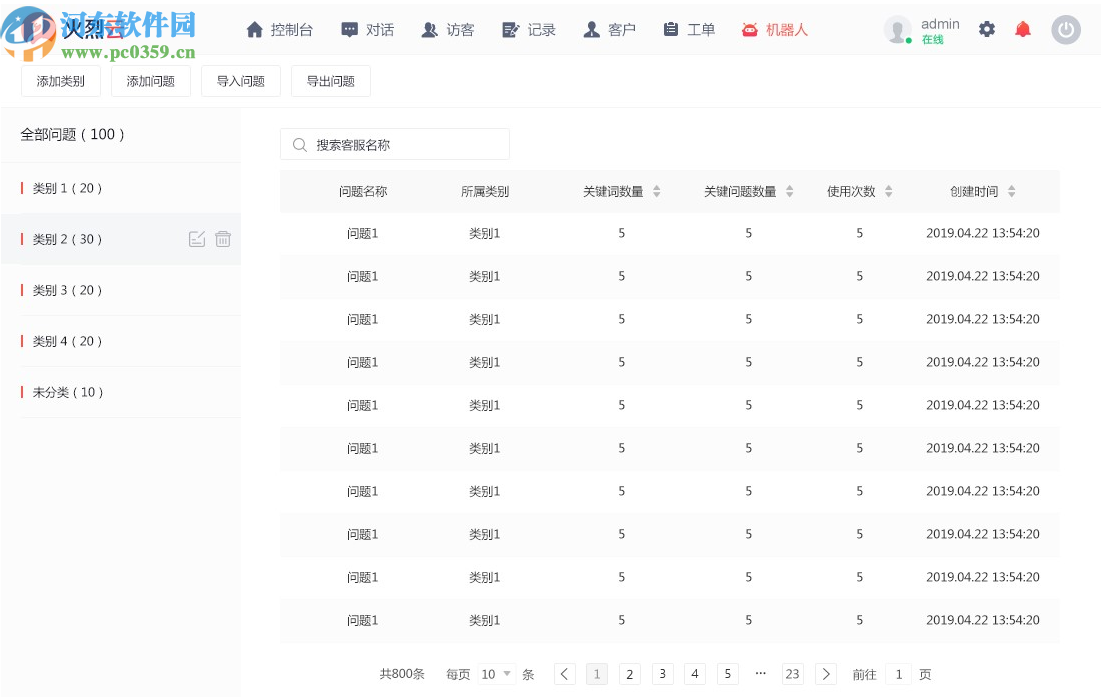Screen dimensions: 1101x697
Task: Go to page 23
Action: (x=793, y=674)
